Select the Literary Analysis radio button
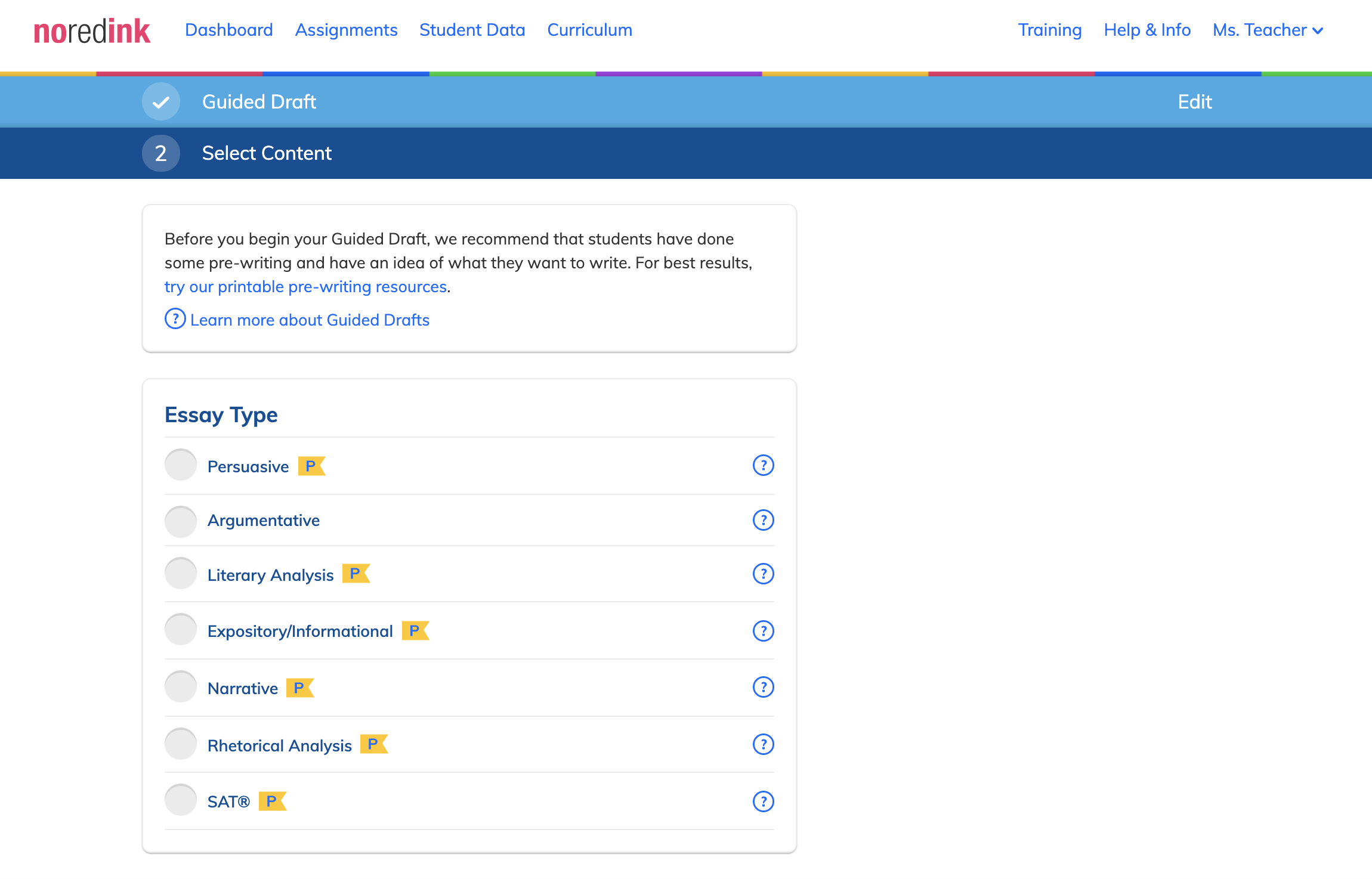1372x879 pixels. pyautogui.click(x=180, y=573)
